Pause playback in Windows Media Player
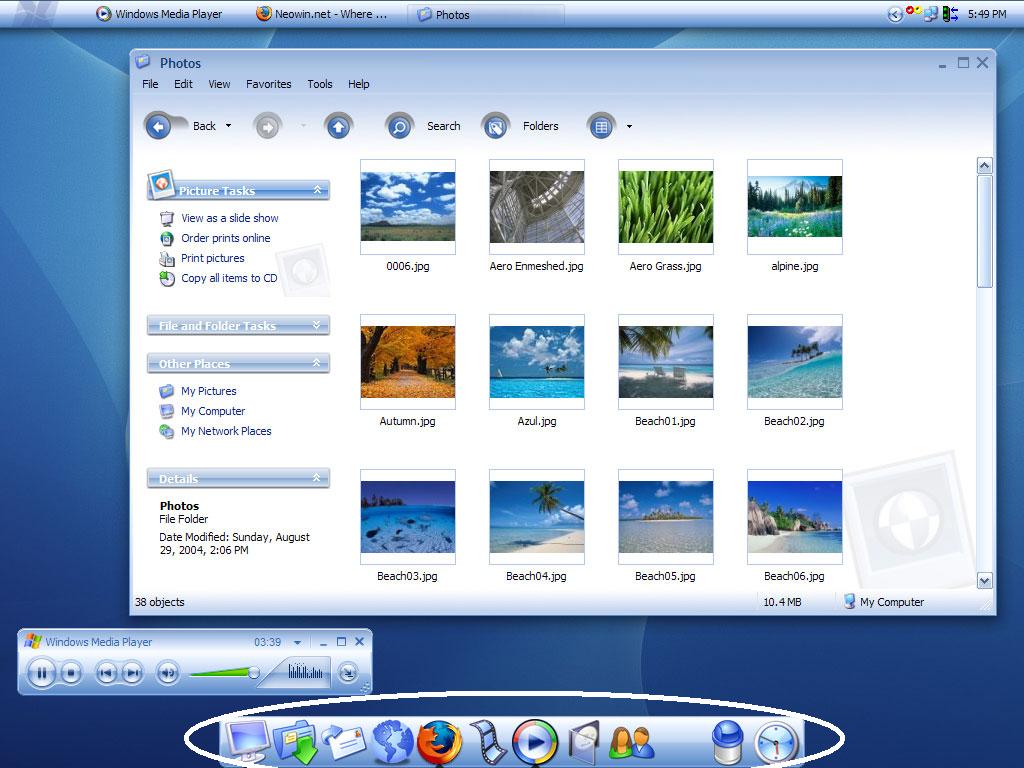 tap(42, 673)
